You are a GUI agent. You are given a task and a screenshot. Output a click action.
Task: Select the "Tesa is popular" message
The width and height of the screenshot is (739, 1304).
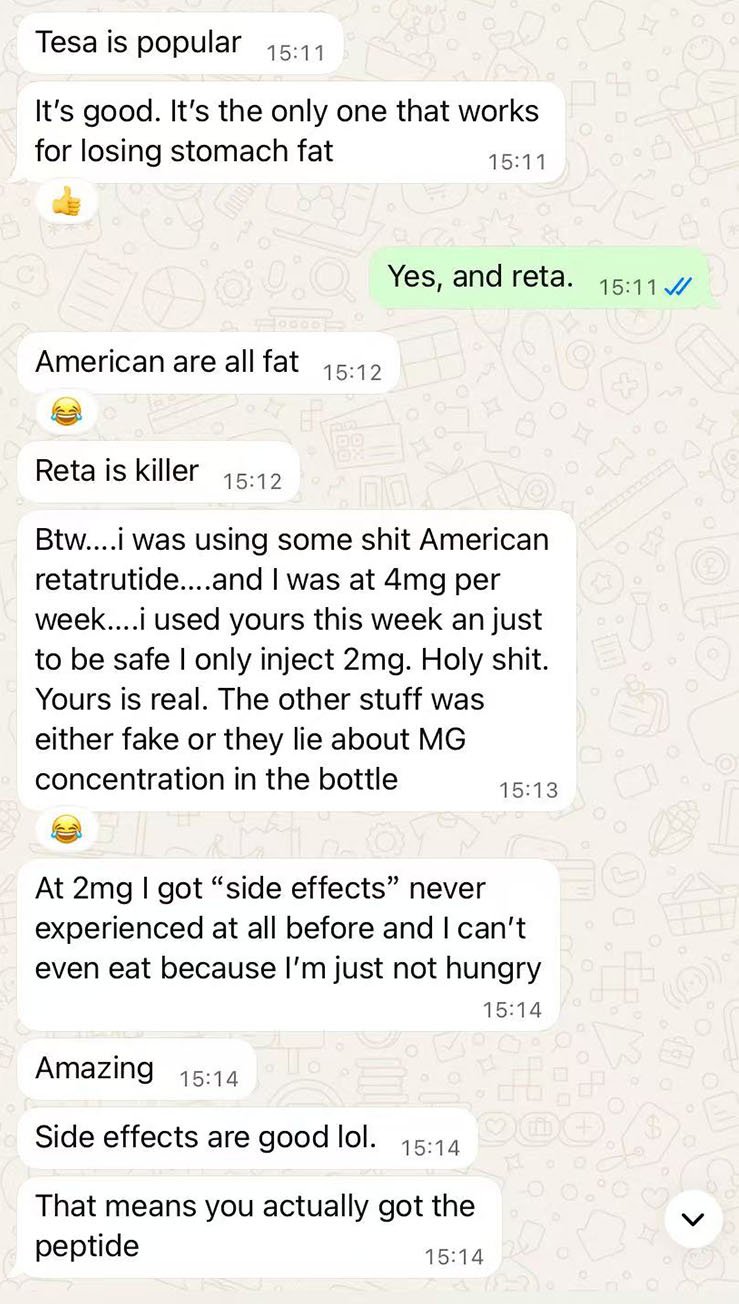[180, 44]
